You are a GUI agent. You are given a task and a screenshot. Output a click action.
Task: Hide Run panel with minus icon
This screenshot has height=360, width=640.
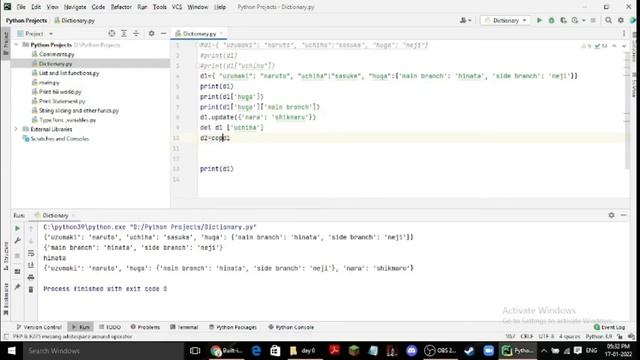(x=624, y=215)
